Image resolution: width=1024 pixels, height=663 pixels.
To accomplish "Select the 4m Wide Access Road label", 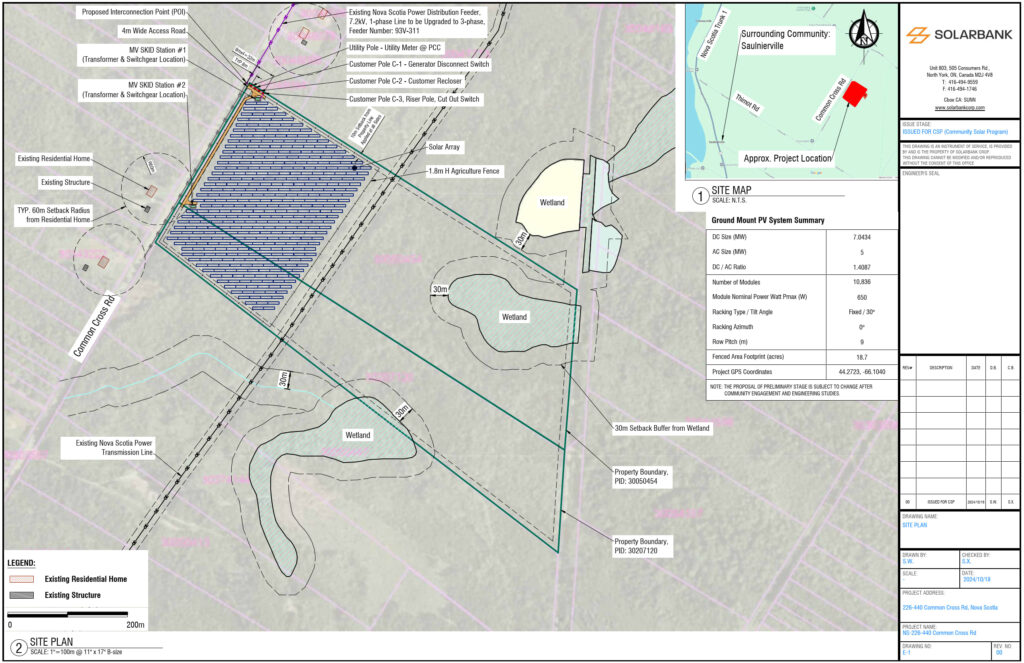I will pos(153,31).
